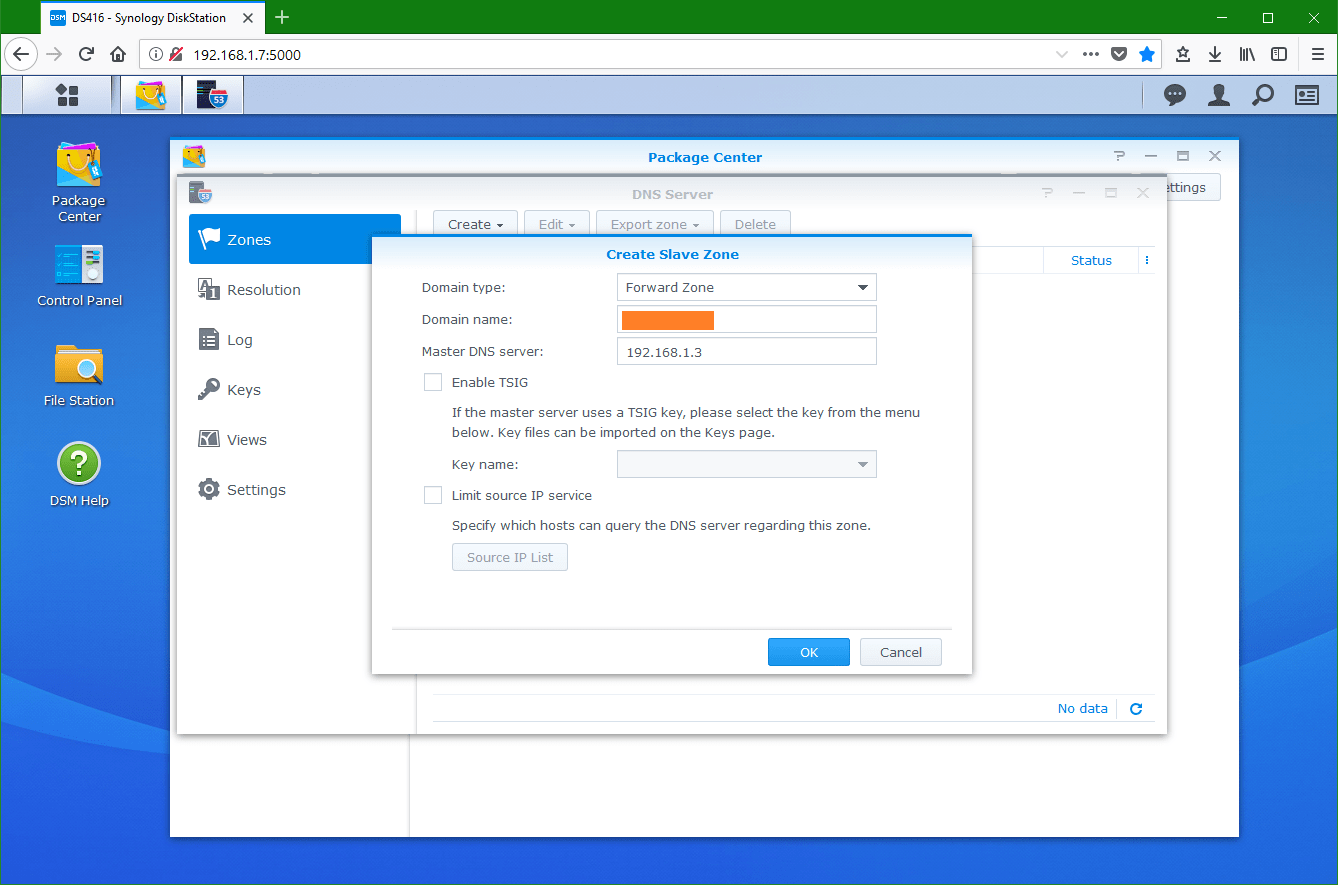This screenshot has height=885, width=1338.
Task: Reload the page in Firefox
Action: click(87, 54)
